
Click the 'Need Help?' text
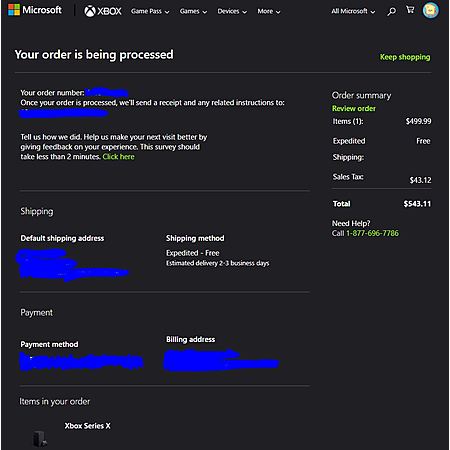pos(351,223)
